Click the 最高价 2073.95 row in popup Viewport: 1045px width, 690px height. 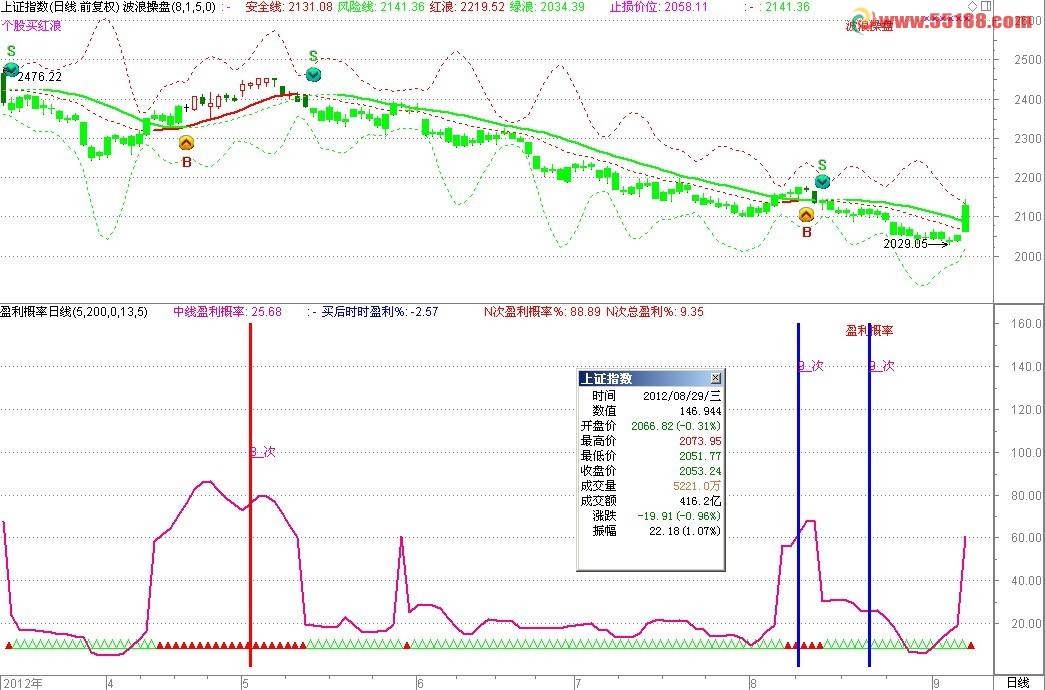tap(650, 441)
